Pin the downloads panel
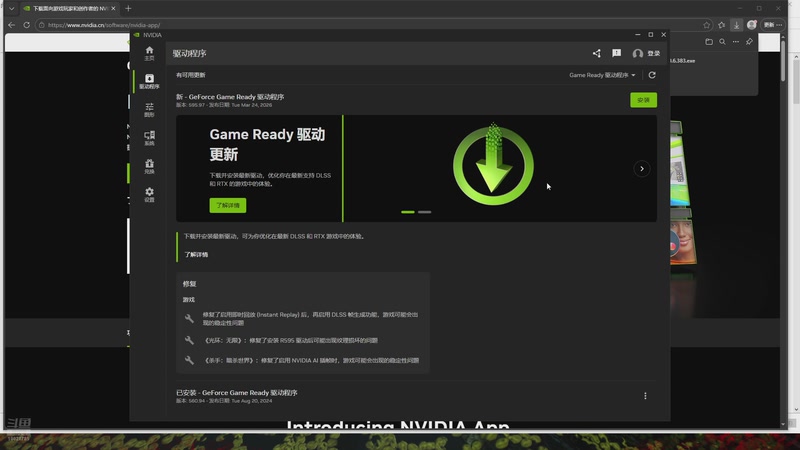Screen dimensions: 800x450 tap(749, 42)
